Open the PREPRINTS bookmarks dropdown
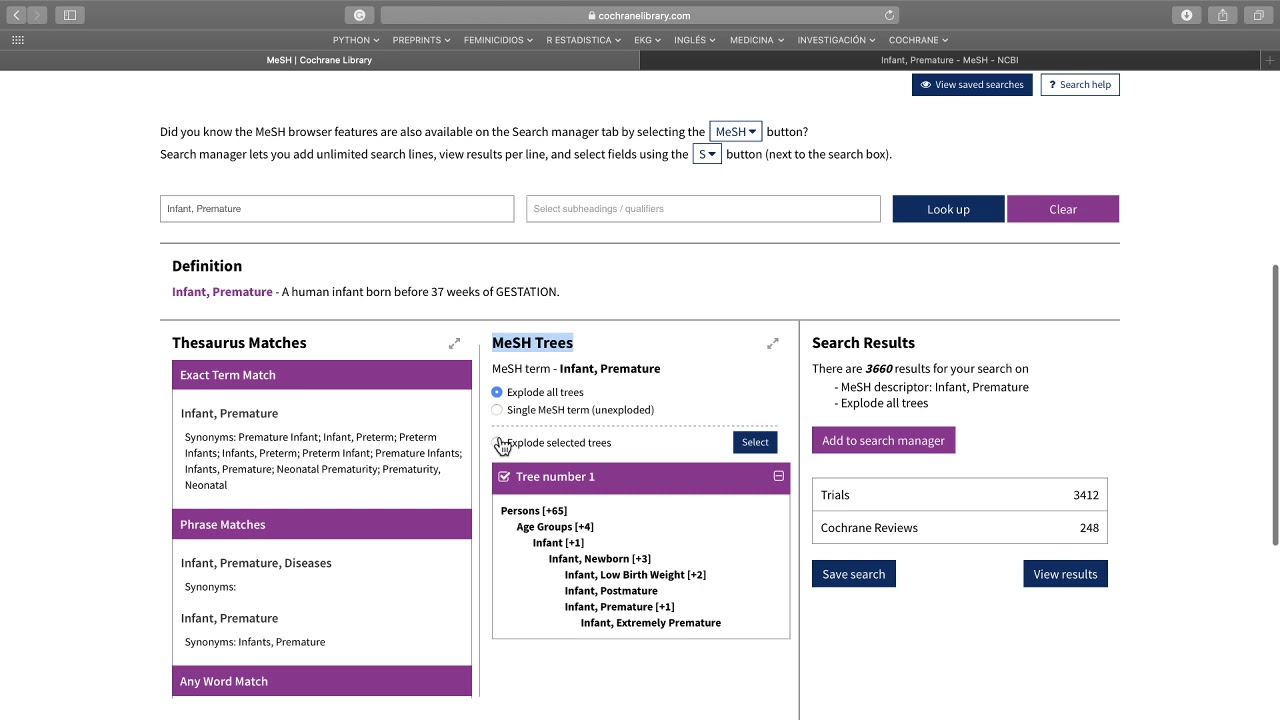 point(421,40)
